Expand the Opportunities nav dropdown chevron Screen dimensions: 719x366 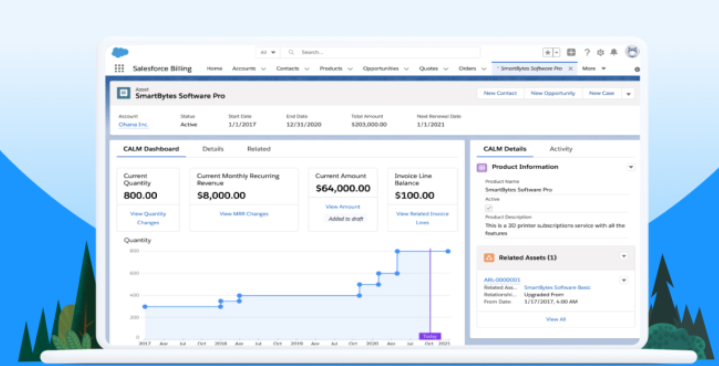pyautogui.click(x=406, y=69)
